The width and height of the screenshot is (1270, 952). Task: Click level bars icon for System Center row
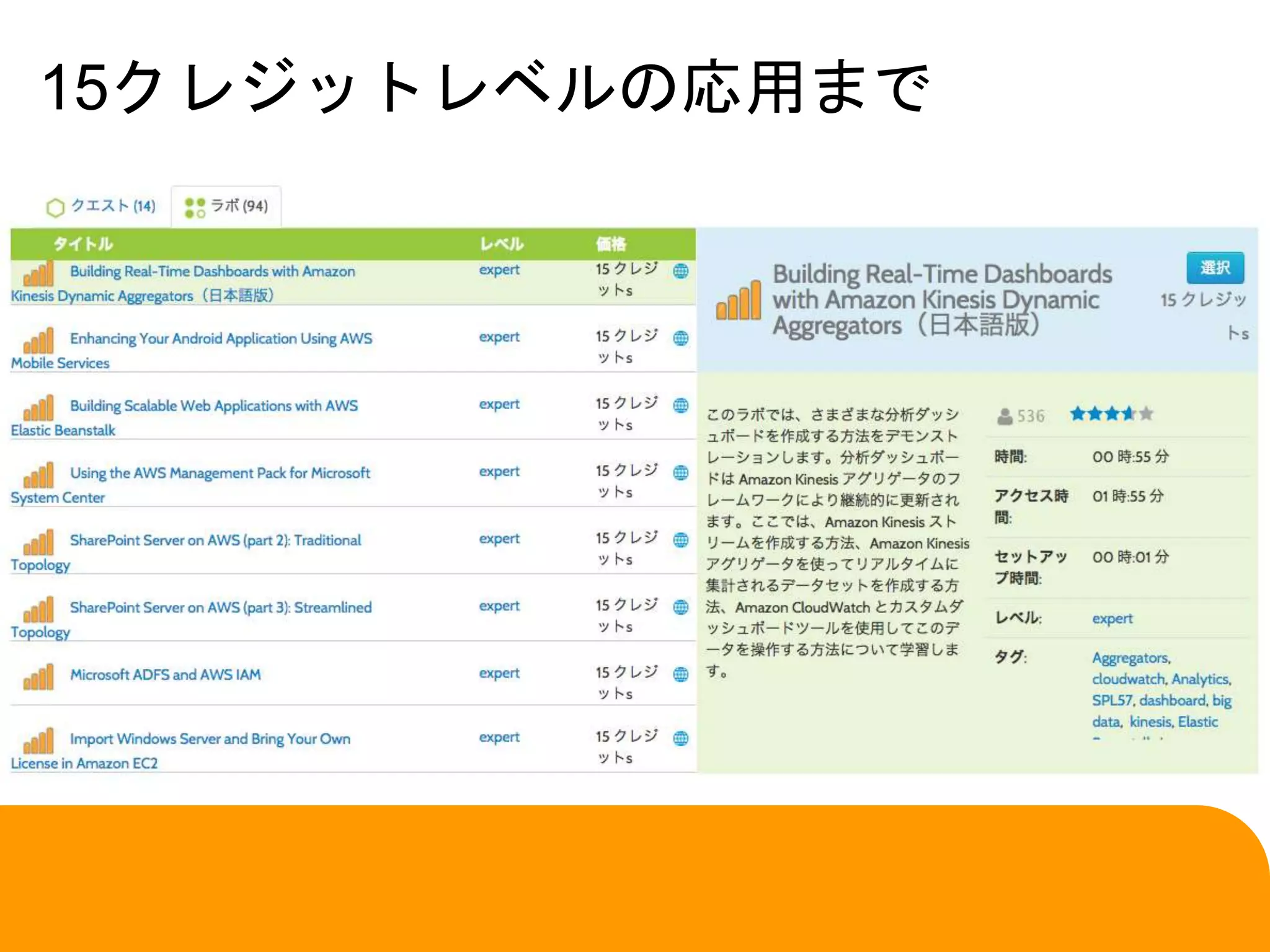click(x=38, y=475)
